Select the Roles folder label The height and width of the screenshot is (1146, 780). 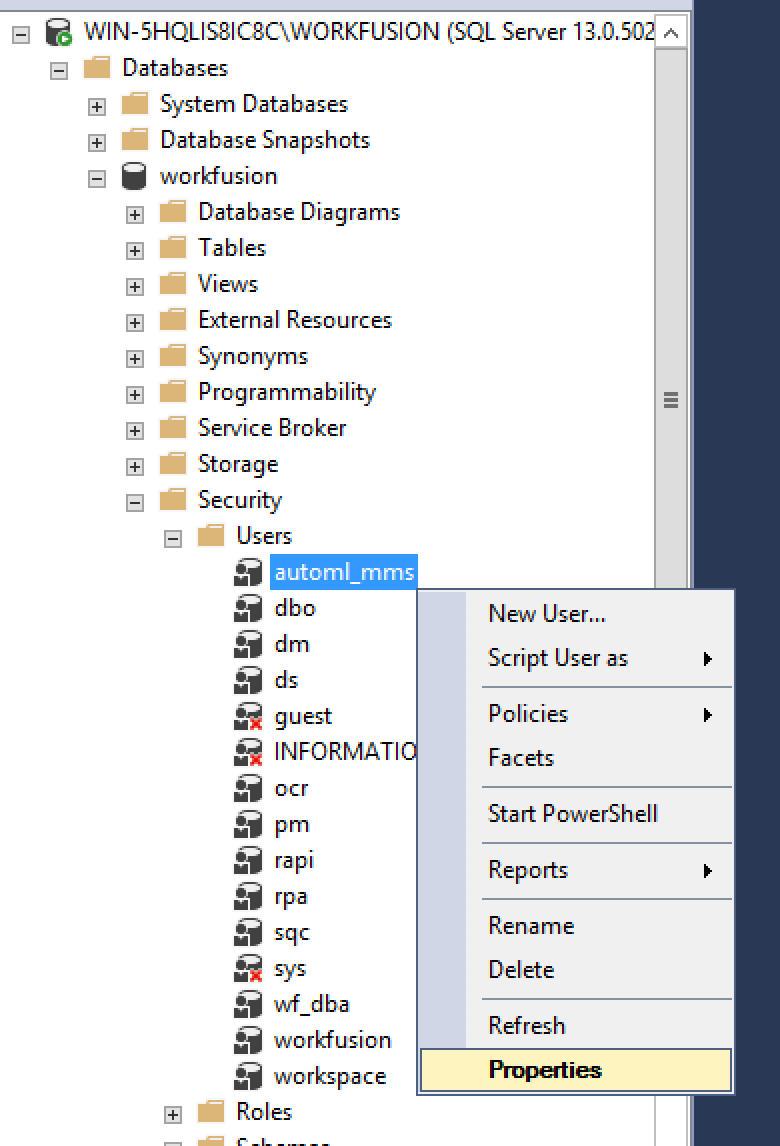tap(264, 1112)
